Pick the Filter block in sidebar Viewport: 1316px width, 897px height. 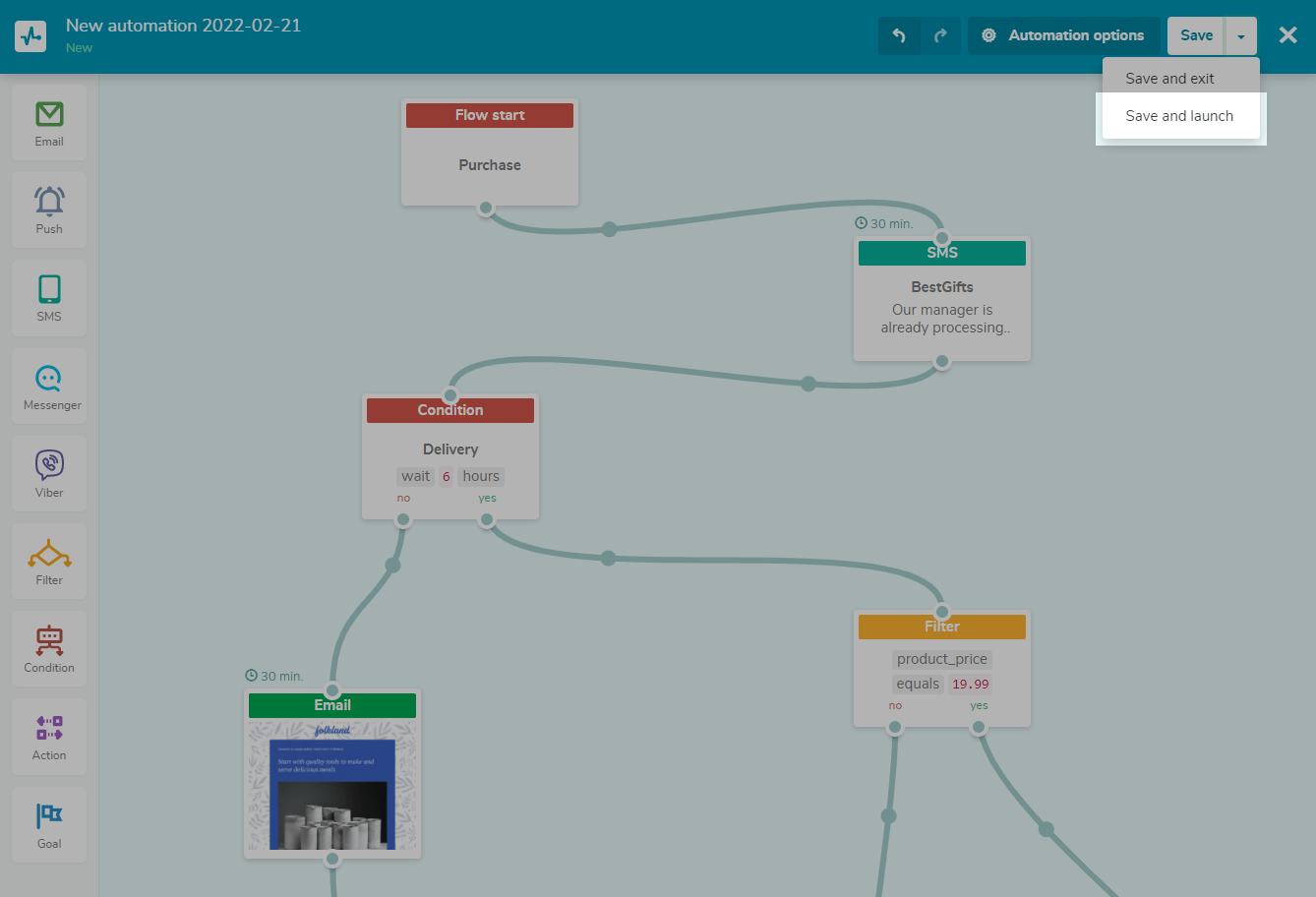coord(49,562)
